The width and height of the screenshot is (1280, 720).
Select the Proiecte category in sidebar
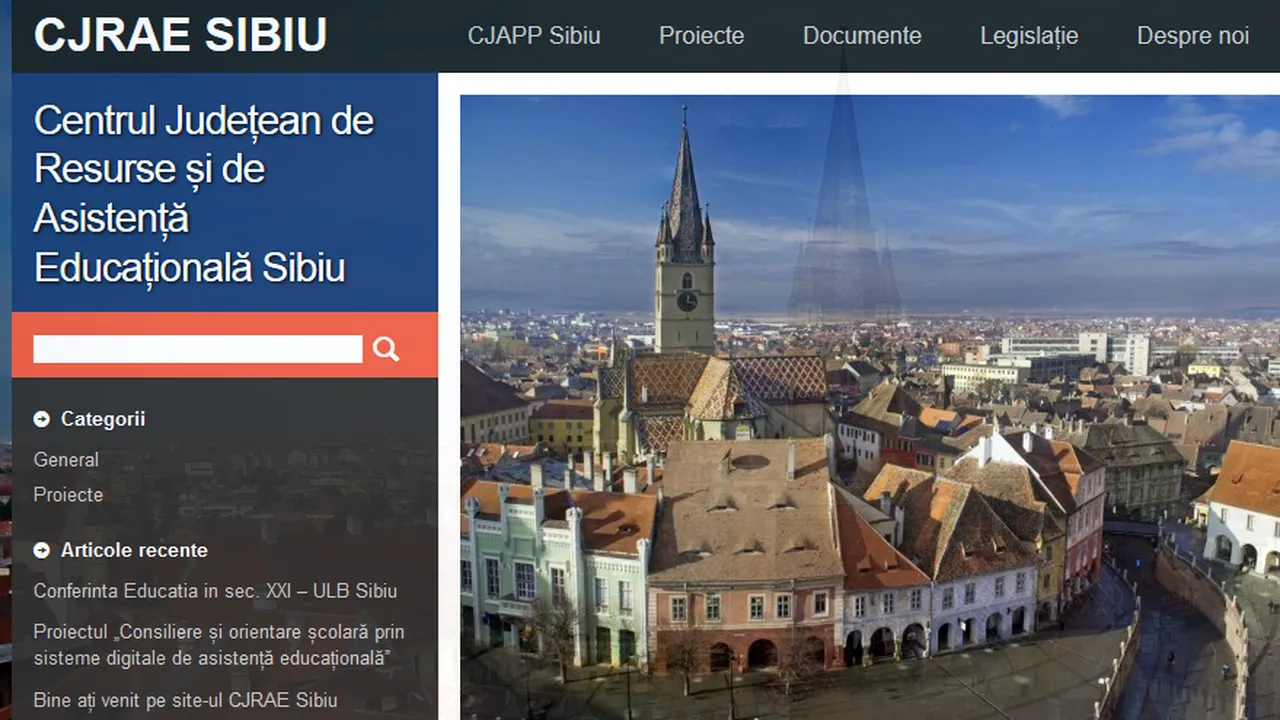point(69,495)
